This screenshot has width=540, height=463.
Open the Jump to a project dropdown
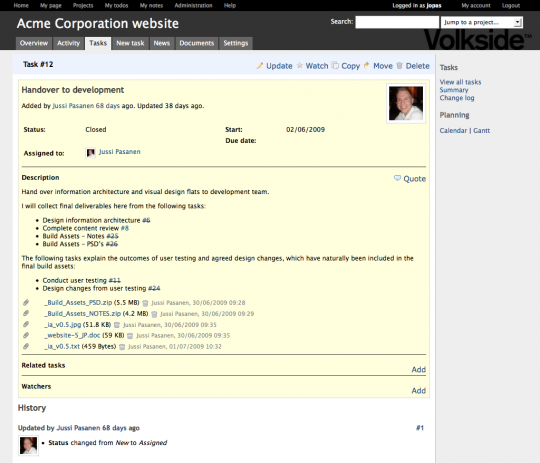click(482, 22)
